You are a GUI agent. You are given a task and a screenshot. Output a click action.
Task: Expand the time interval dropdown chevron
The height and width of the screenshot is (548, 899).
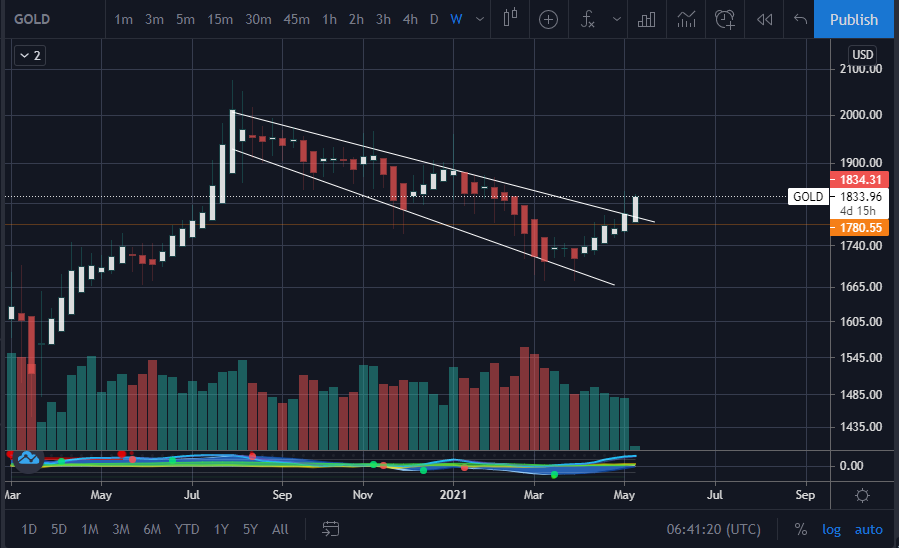pos(480,19)
